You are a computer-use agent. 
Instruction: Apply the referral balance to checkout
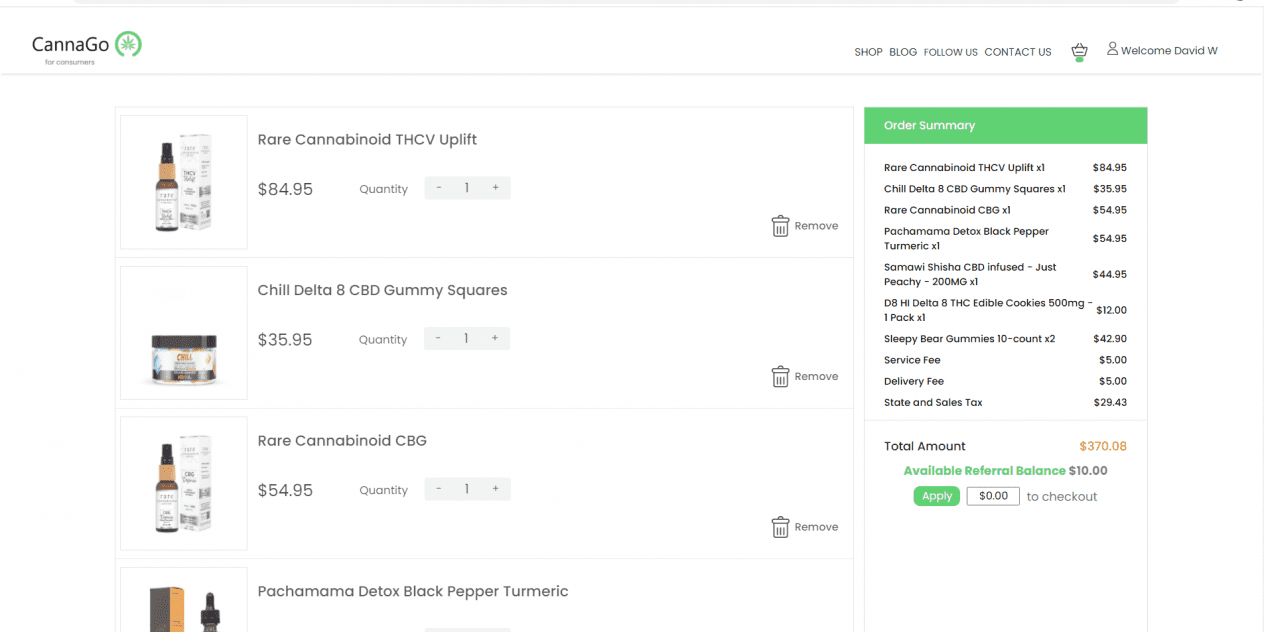tap(937, 496)
